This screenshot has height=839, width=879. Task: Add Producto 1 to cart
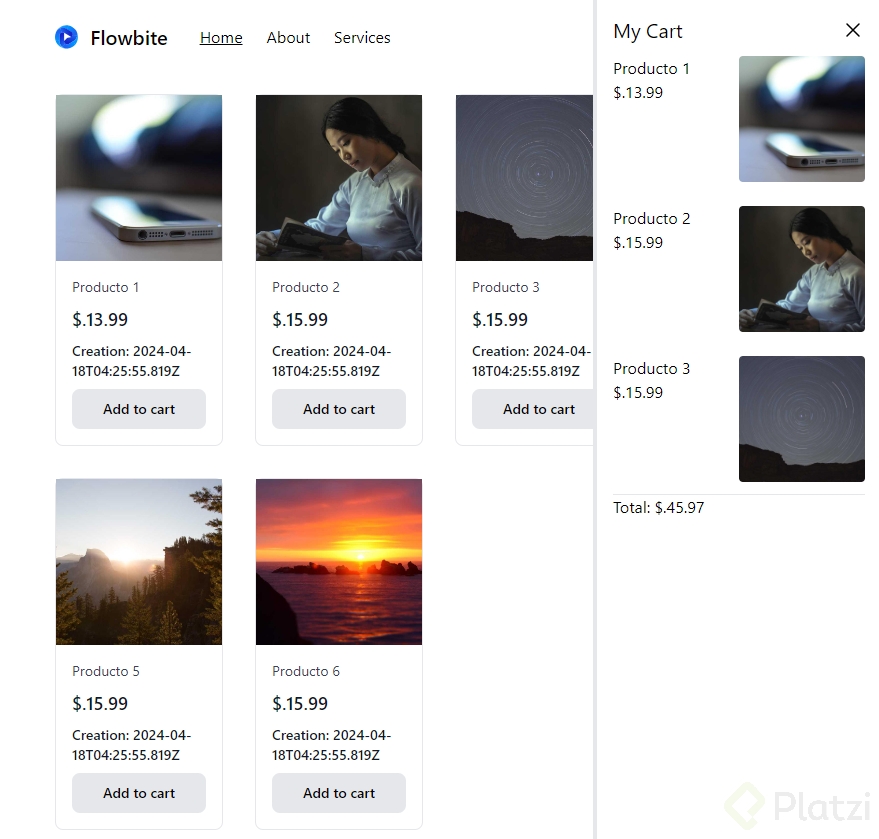[x=139, y=409]
